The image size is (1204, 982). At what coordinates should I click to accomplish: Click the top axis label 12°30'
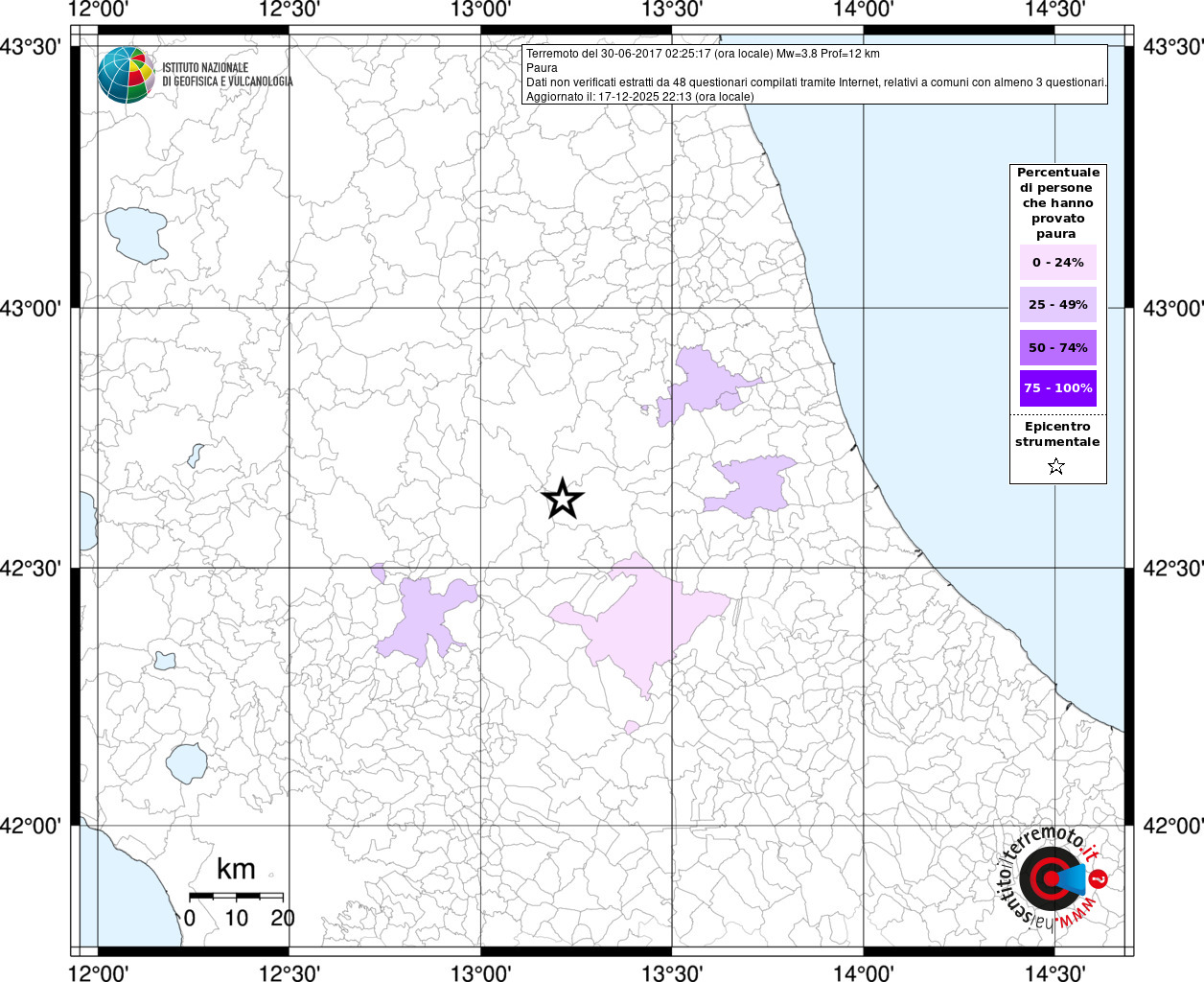[289, 10]
